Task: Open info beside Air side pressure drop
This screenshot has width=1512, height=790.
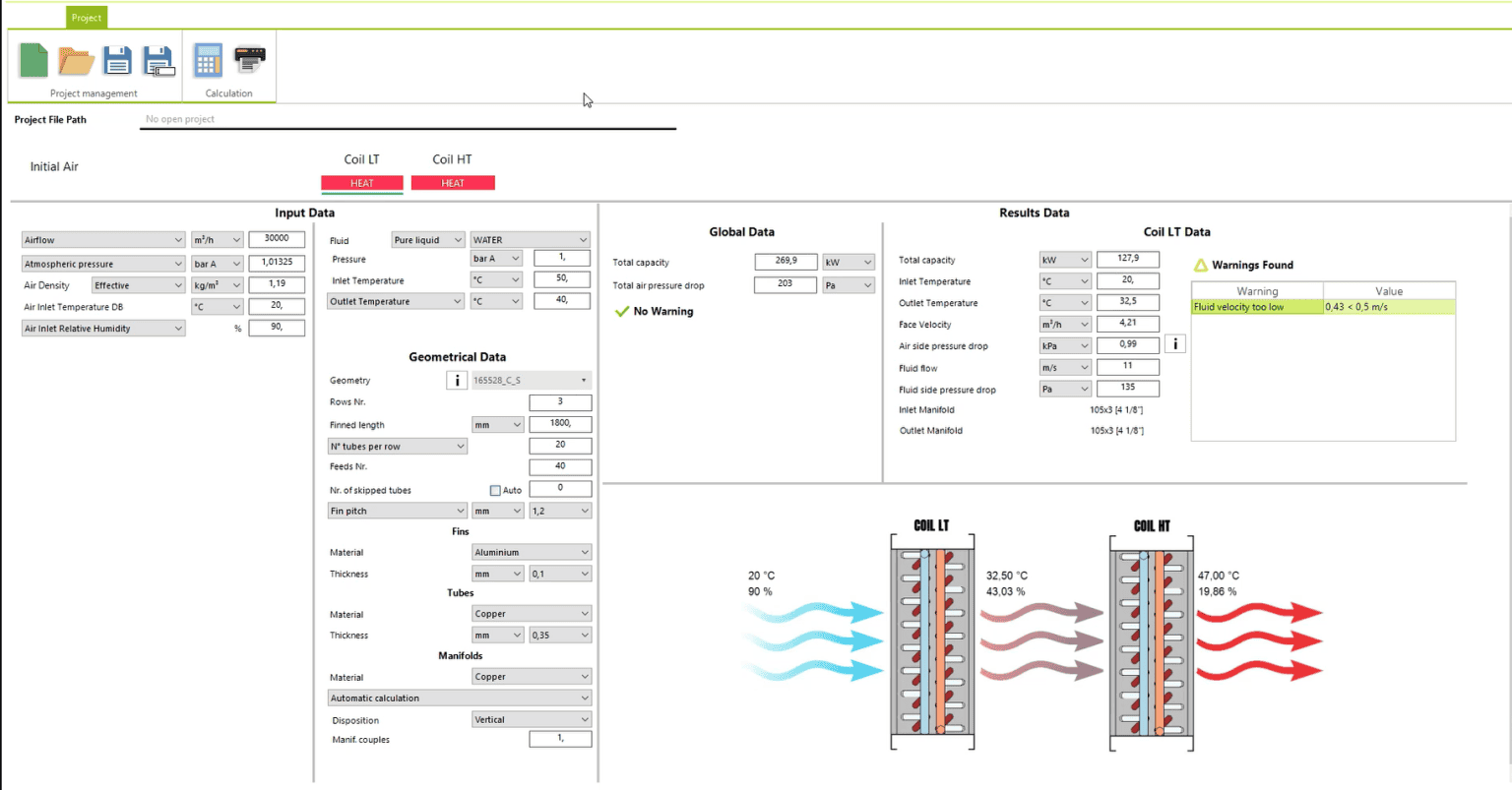Action: 1174,344
